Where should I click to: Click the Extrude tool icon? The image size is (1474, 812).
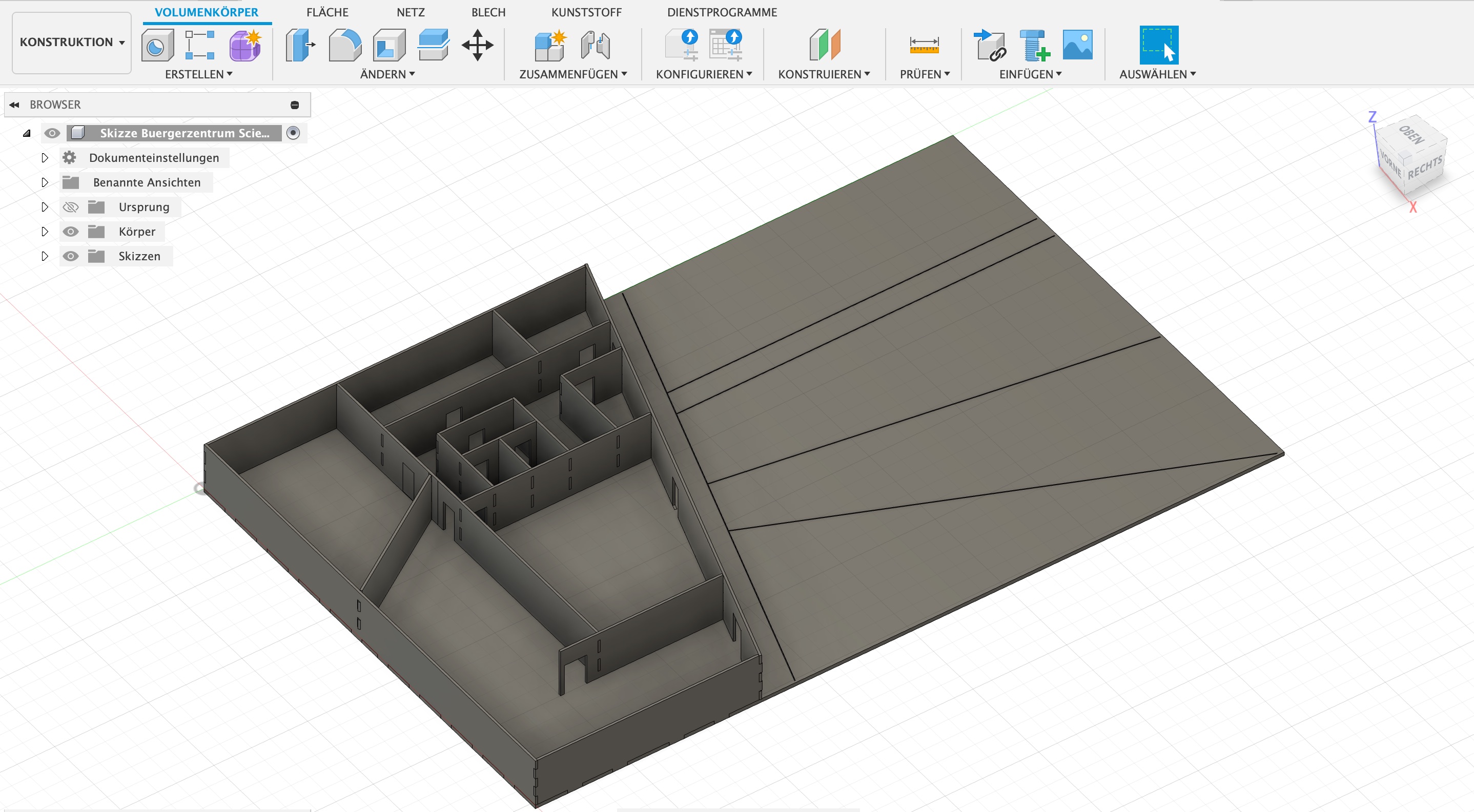[x=300, y=46]
